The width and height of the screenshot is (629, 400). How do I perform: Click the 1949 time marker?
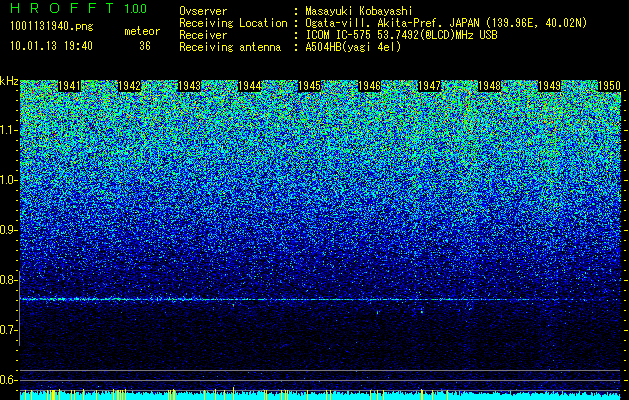pos(550,86)
